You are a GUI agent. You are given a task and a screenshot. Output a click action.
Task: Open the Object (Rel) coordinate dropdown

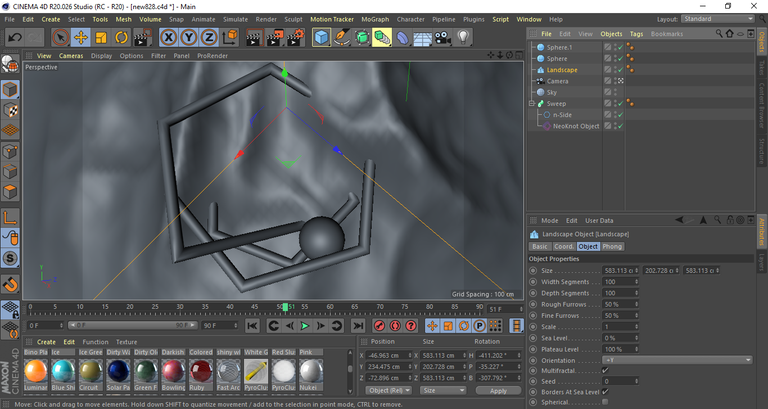pos(389,390)
